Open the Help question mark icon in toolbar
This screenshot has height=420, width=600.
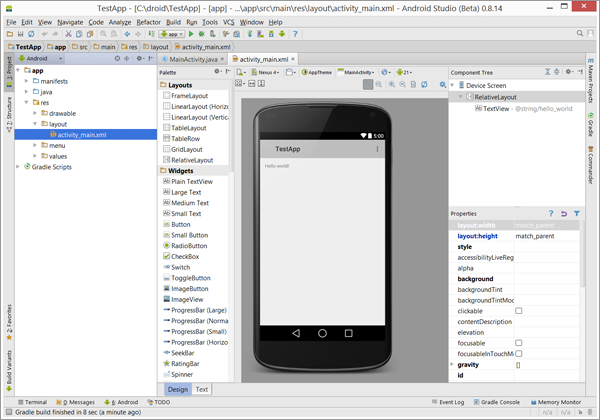pos(295,34)
